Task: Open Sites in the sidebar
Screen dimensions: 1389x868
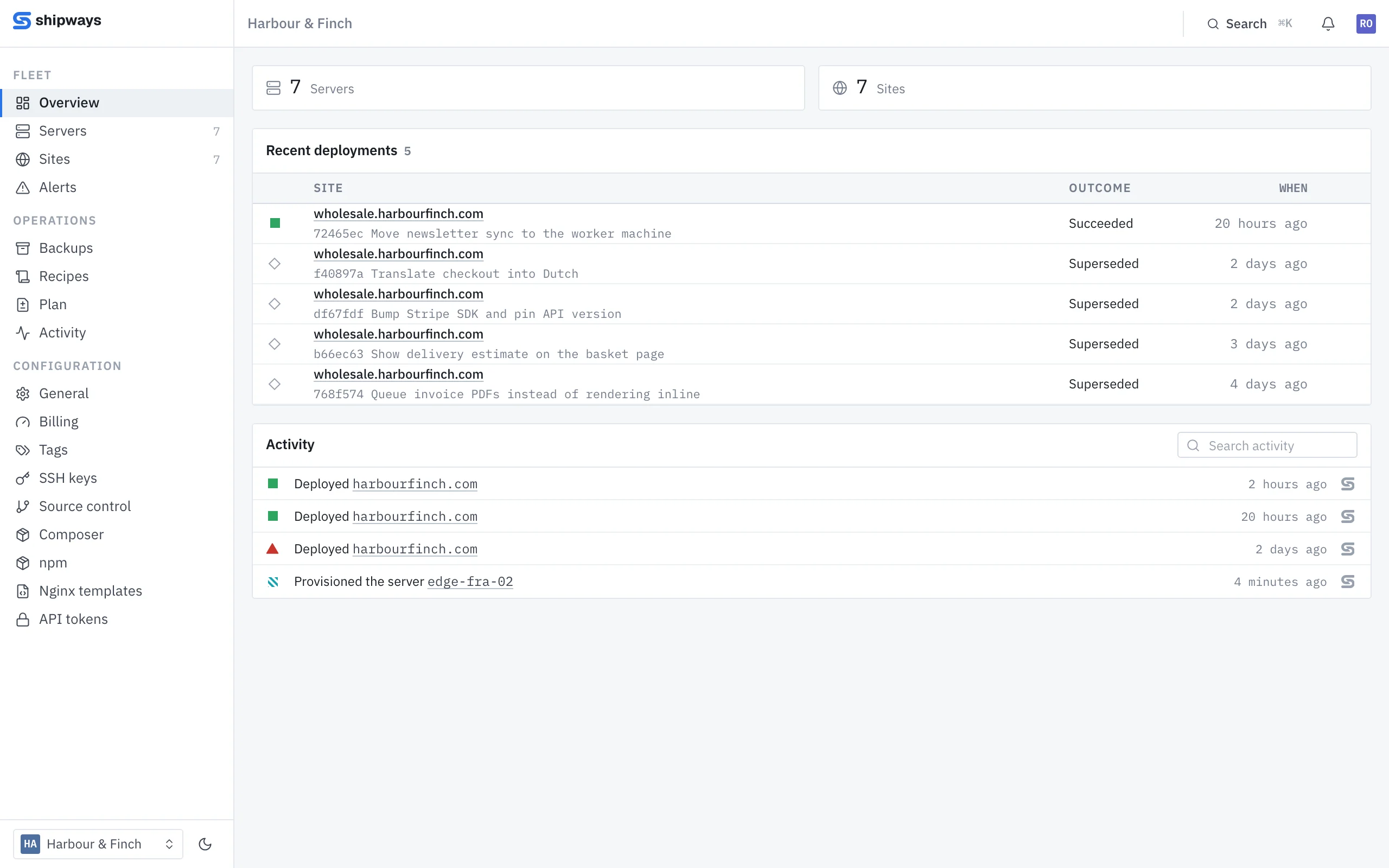Action: pos(117,159)
